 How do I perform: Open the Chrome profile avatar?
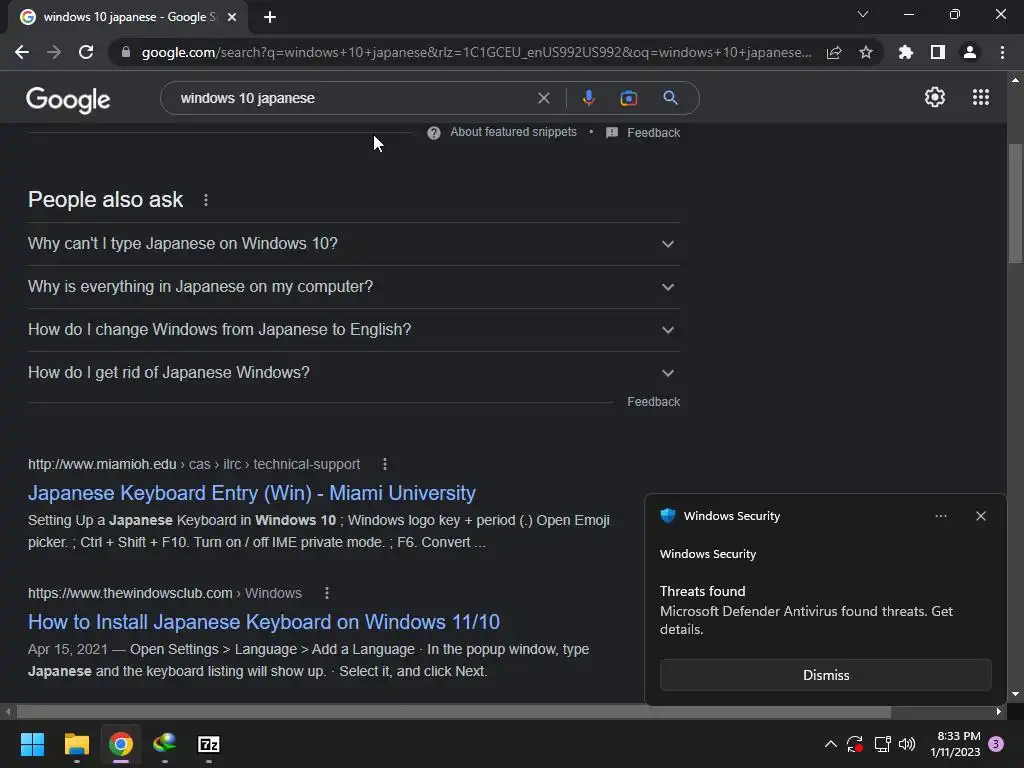click(970, 52)
